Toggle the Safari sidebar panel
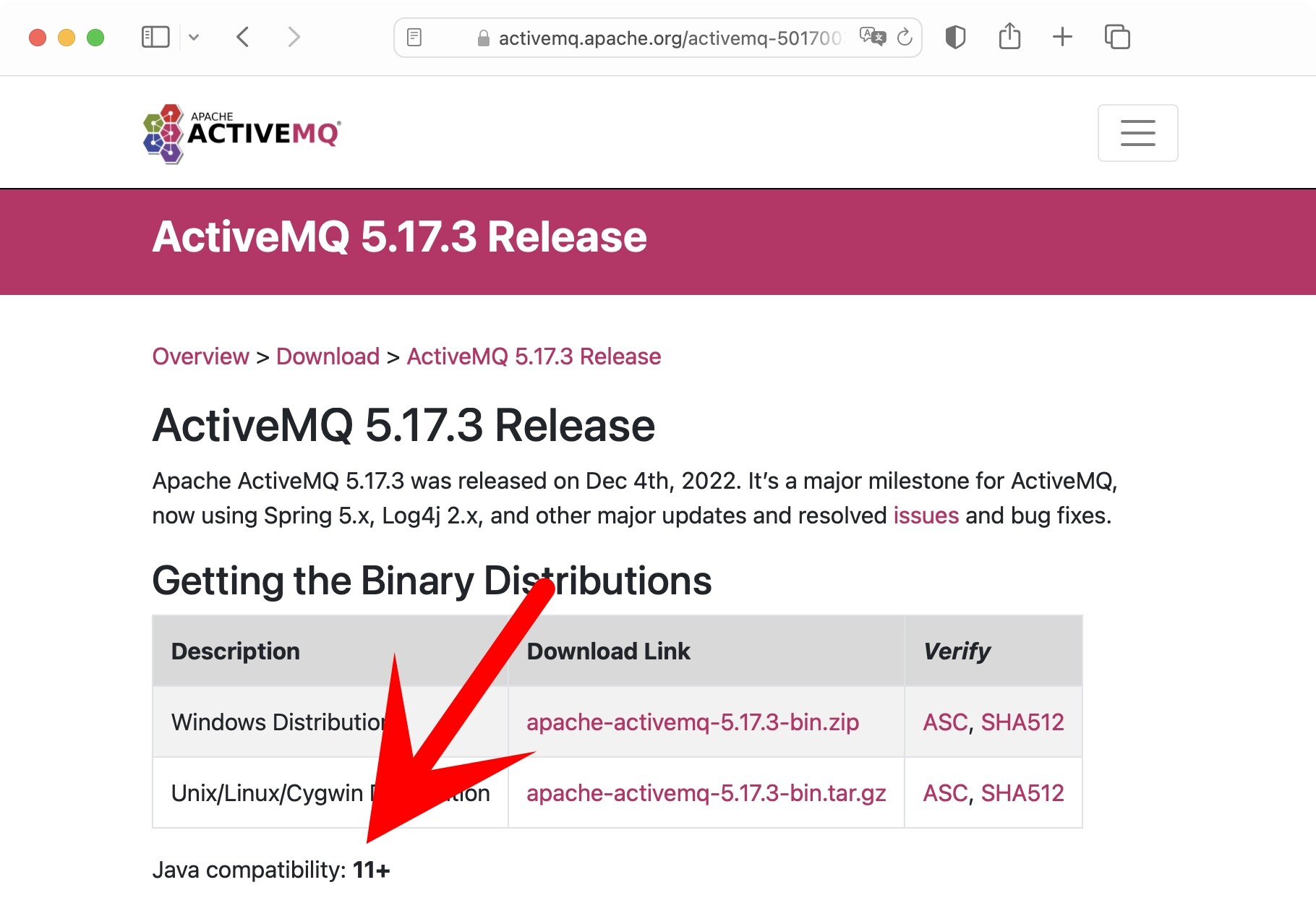The image size is (1316, 911). pos(155,37)
